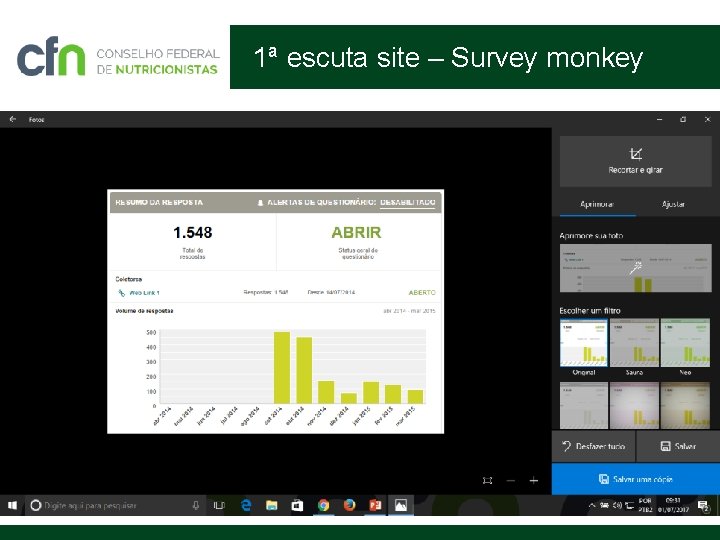Launch Firefox from the taskbar
Screen dimensions: 720x540
(x=349, y=505)
